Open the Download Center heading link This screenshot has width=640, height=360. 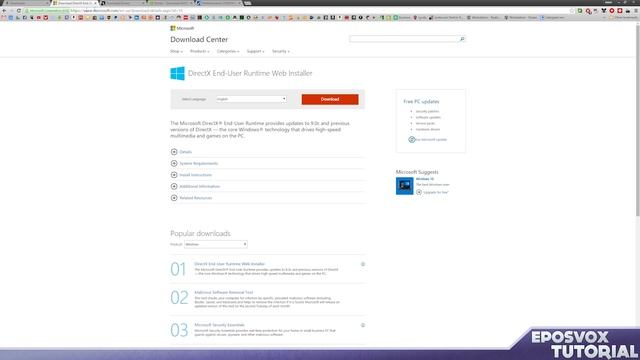(x=199, y=40)
